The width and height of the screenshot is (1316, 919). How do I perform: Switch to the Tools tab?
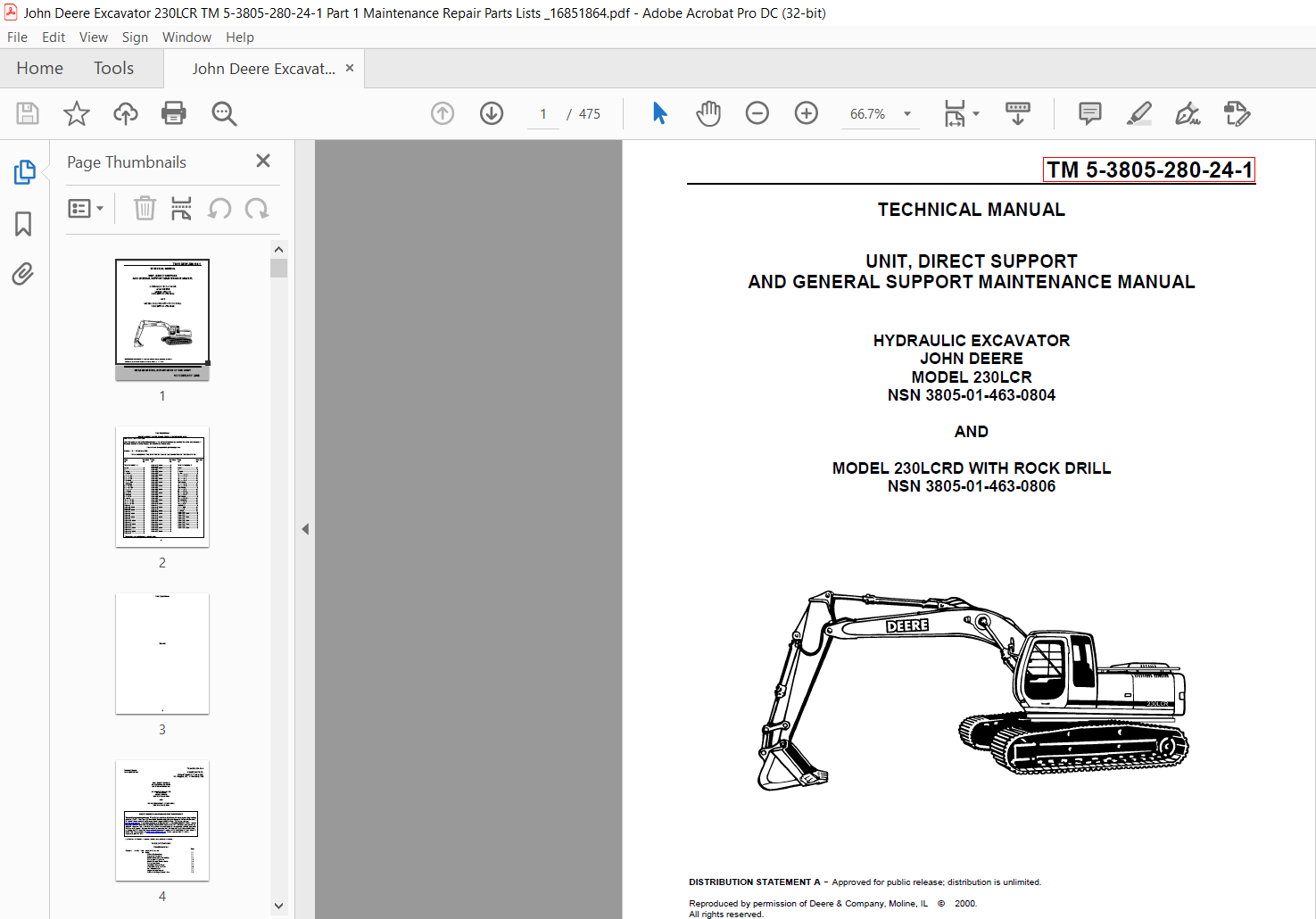point(114,69)
